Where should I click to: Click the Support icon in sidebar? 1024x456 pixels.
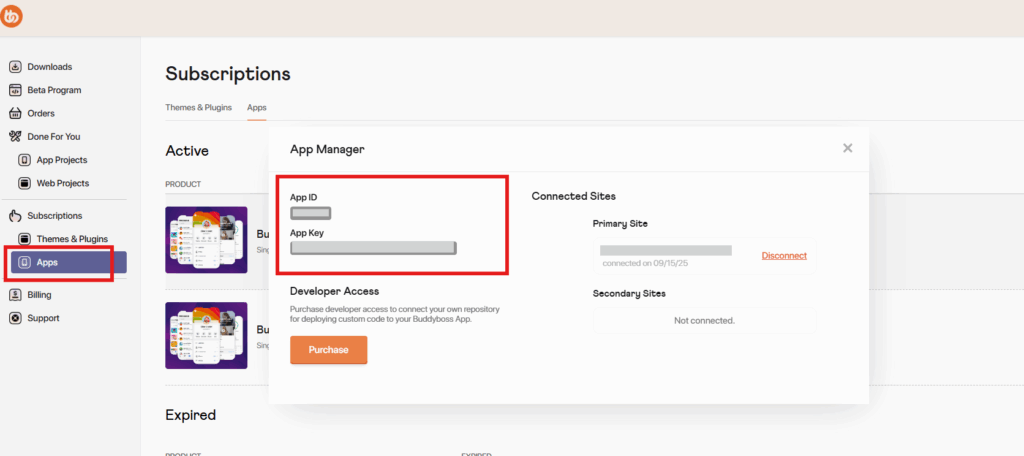tap(15, 318)
